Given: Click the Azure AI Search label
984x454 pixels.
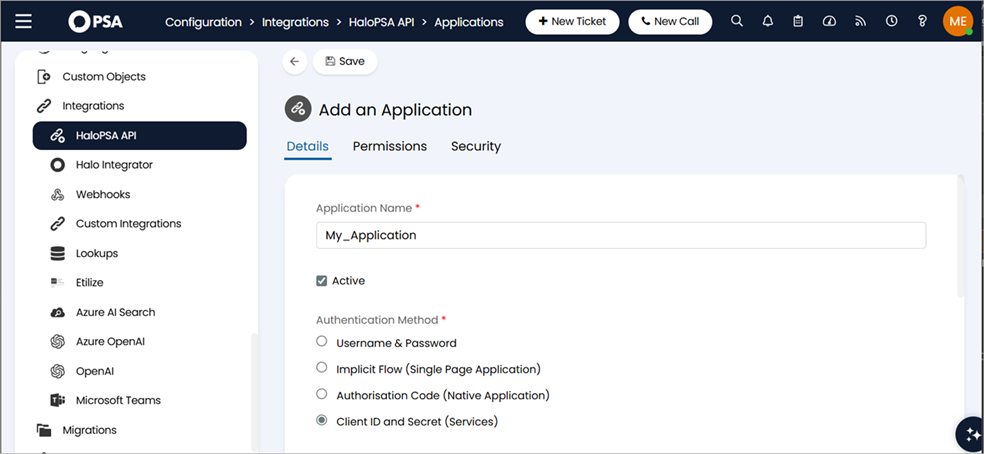Looking at the screenshot, I should click(x=115, y=312).
